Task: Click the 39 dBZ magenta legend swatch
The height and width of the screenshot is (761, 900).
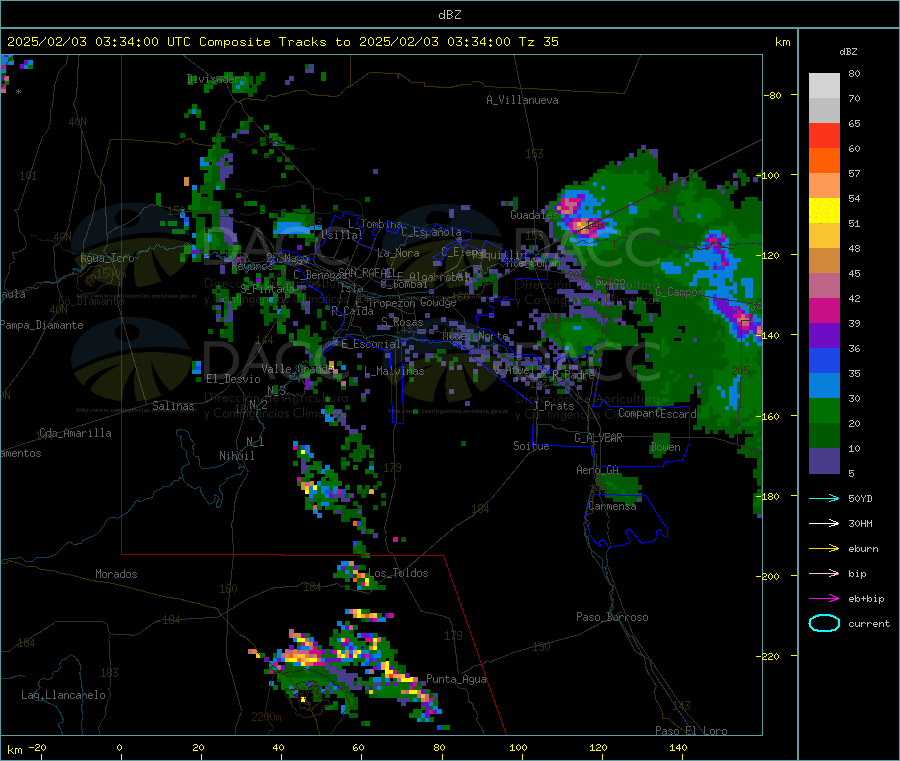Action: tap(824, 310)
